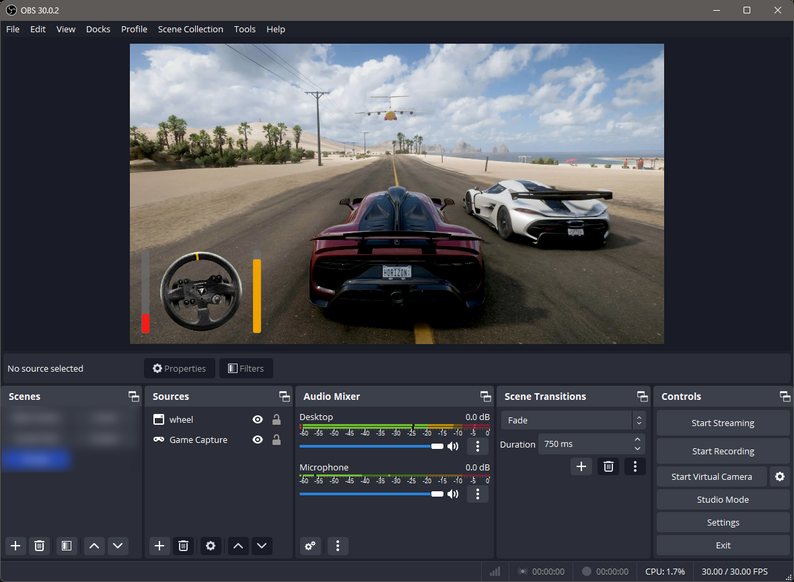Mute the Microphone audio speaker icon
Image resolution: width=794 pixels, height=582 pixels.
point(453,494)
